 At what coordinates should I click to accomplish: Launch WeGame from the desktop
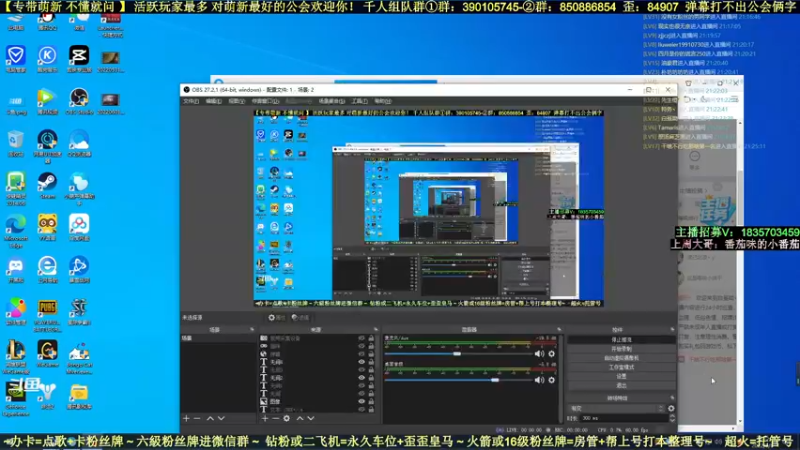tap(47, 354)
